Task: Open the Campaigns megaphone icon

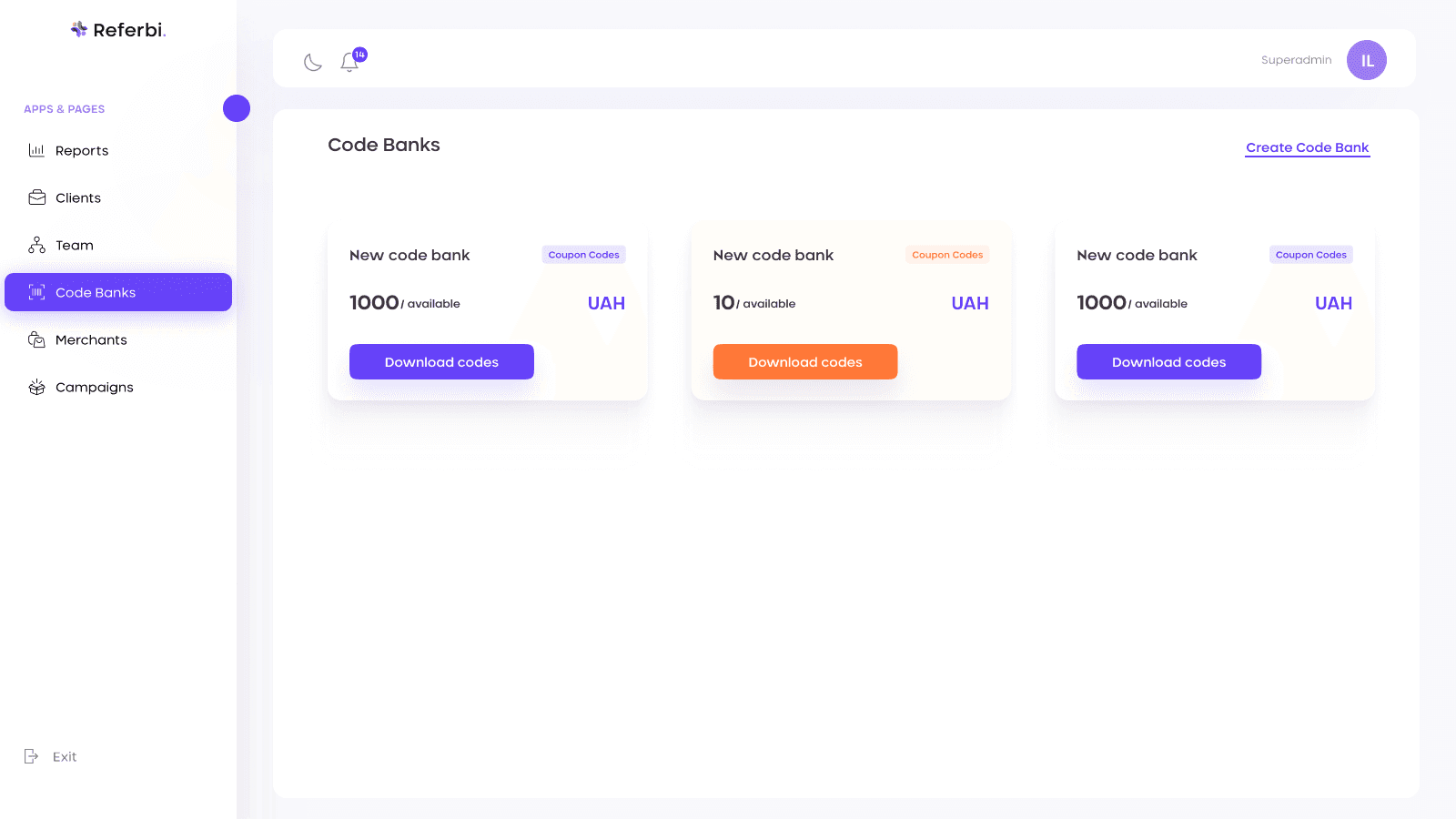Action: click(x=36, y=387)
